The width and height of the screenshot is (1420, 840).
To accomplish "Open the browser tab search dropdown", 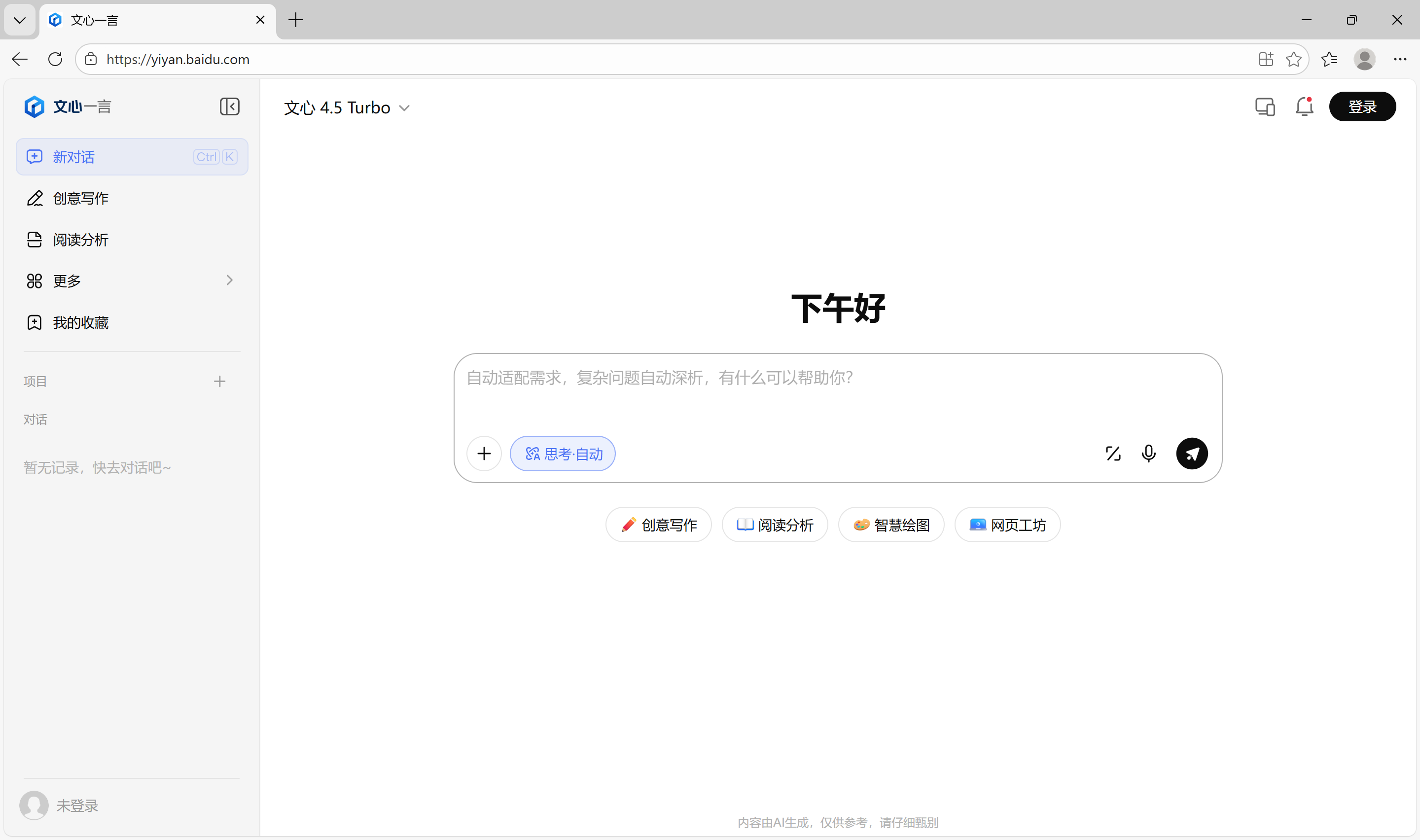I will click(19, 20).
